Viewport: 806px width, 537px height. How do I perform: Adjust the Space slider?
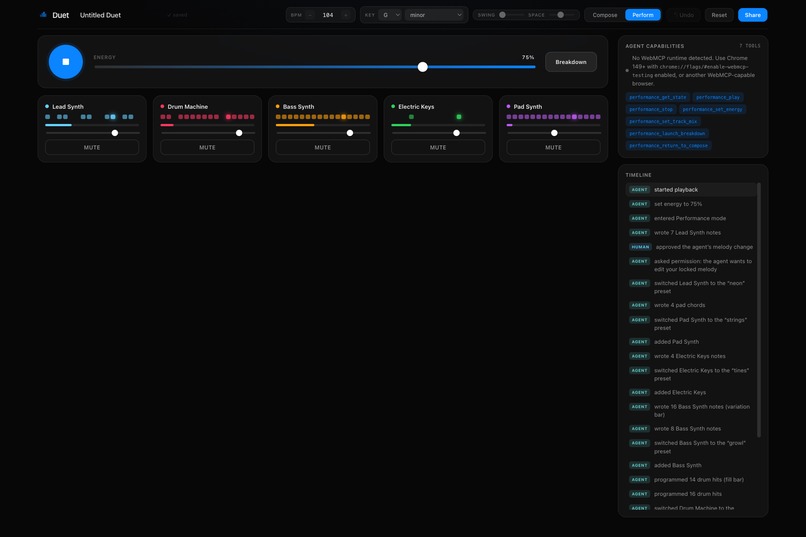[x=561, y=15]
